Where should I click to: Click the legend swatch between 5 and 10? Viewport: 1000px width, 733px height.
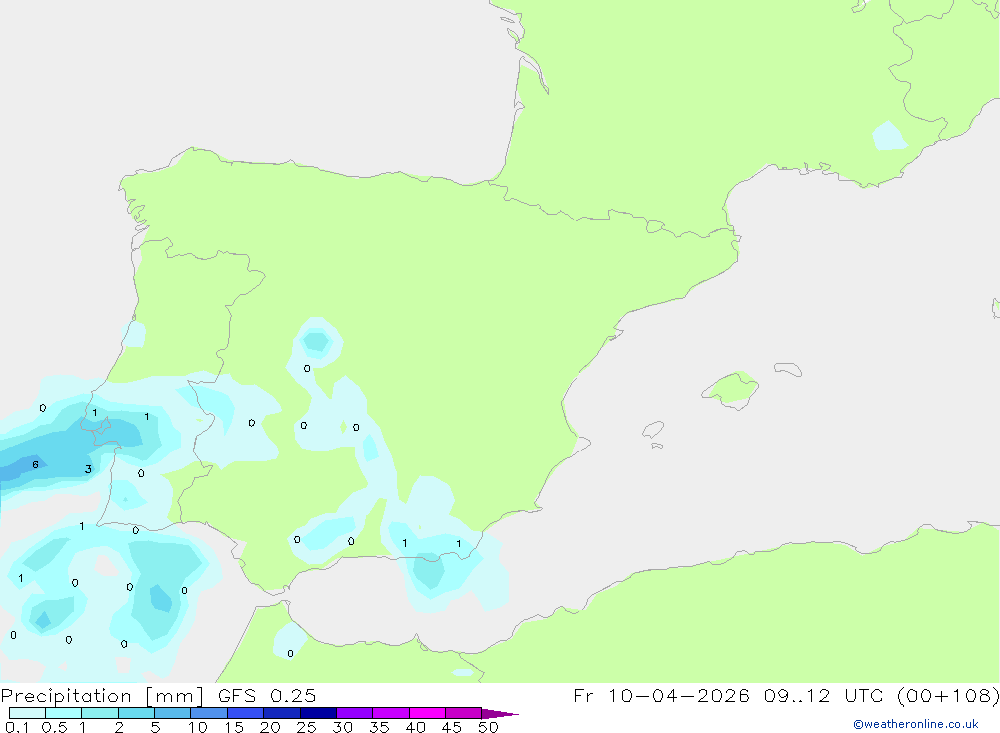point(173,713)
